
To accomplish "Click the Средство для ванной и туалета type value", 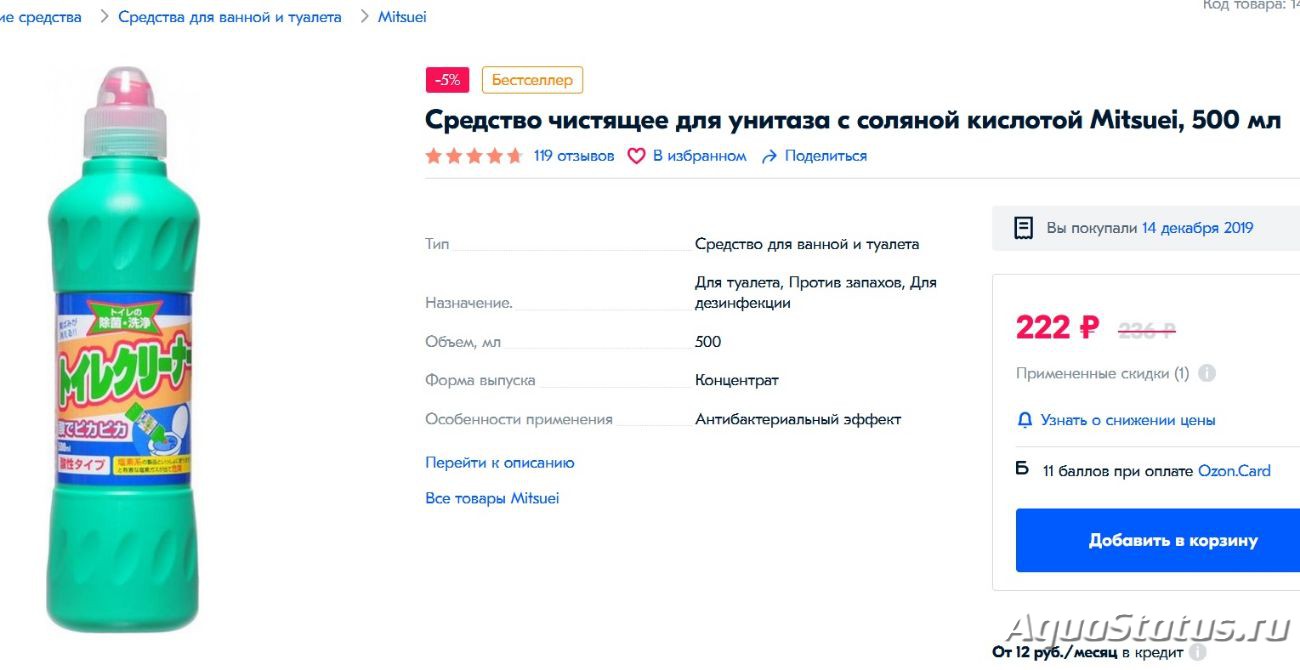I will tap(807, 244).
